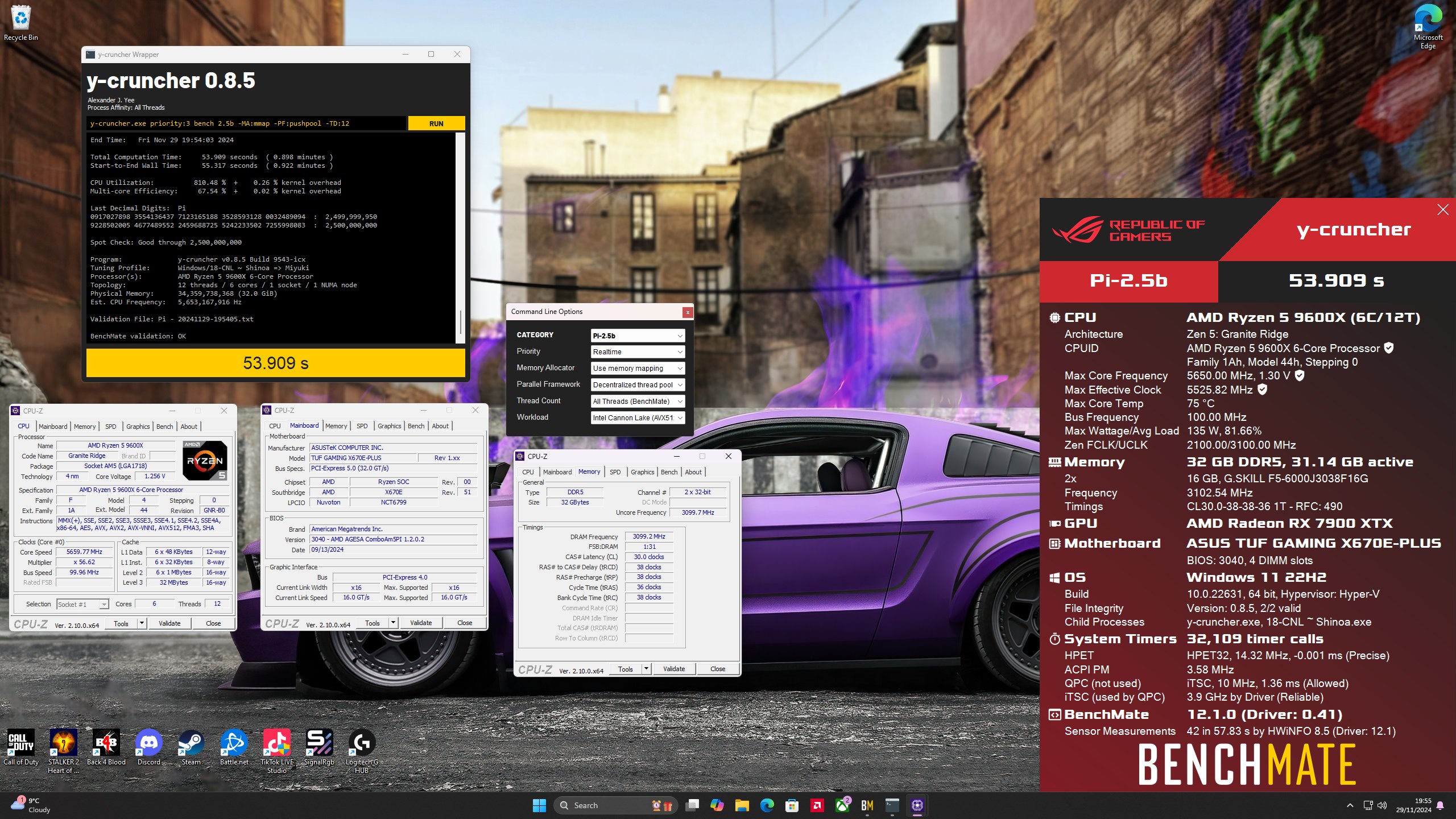
Task: Open Microsoft Edge taskbar icon
Action: (767, 805)
